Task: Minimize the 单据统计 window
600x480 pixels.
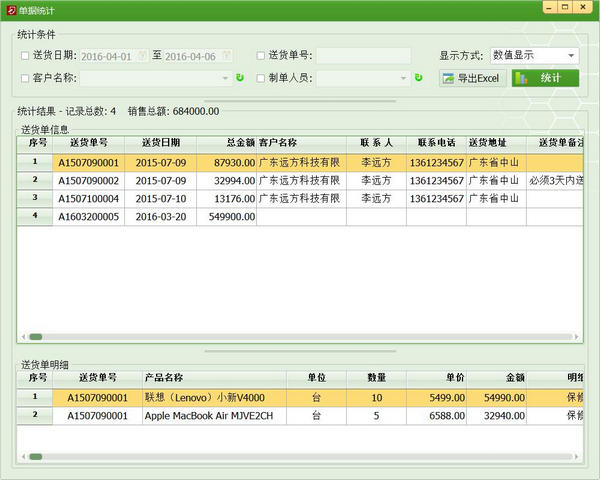Action: point(550,7)
